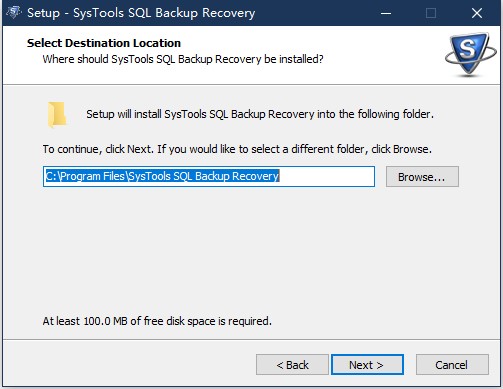This screenshot has height=389, width=503.
Task: Click the disabled maximize button
Action: click(431, 13)
